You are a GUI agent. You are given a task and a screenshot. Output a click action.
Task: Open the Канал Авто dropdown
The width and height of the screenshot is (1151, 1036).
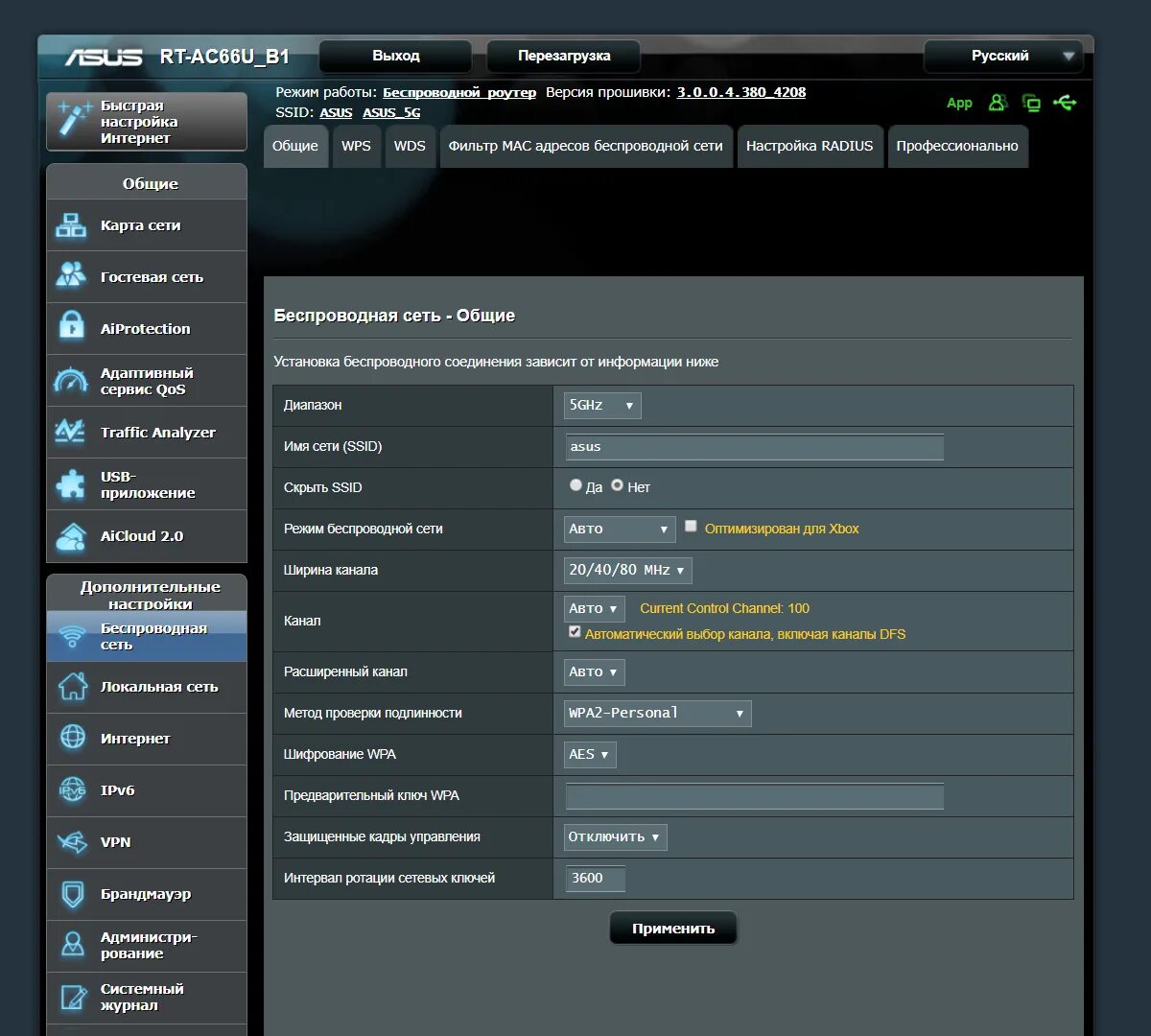coord(594,609)
